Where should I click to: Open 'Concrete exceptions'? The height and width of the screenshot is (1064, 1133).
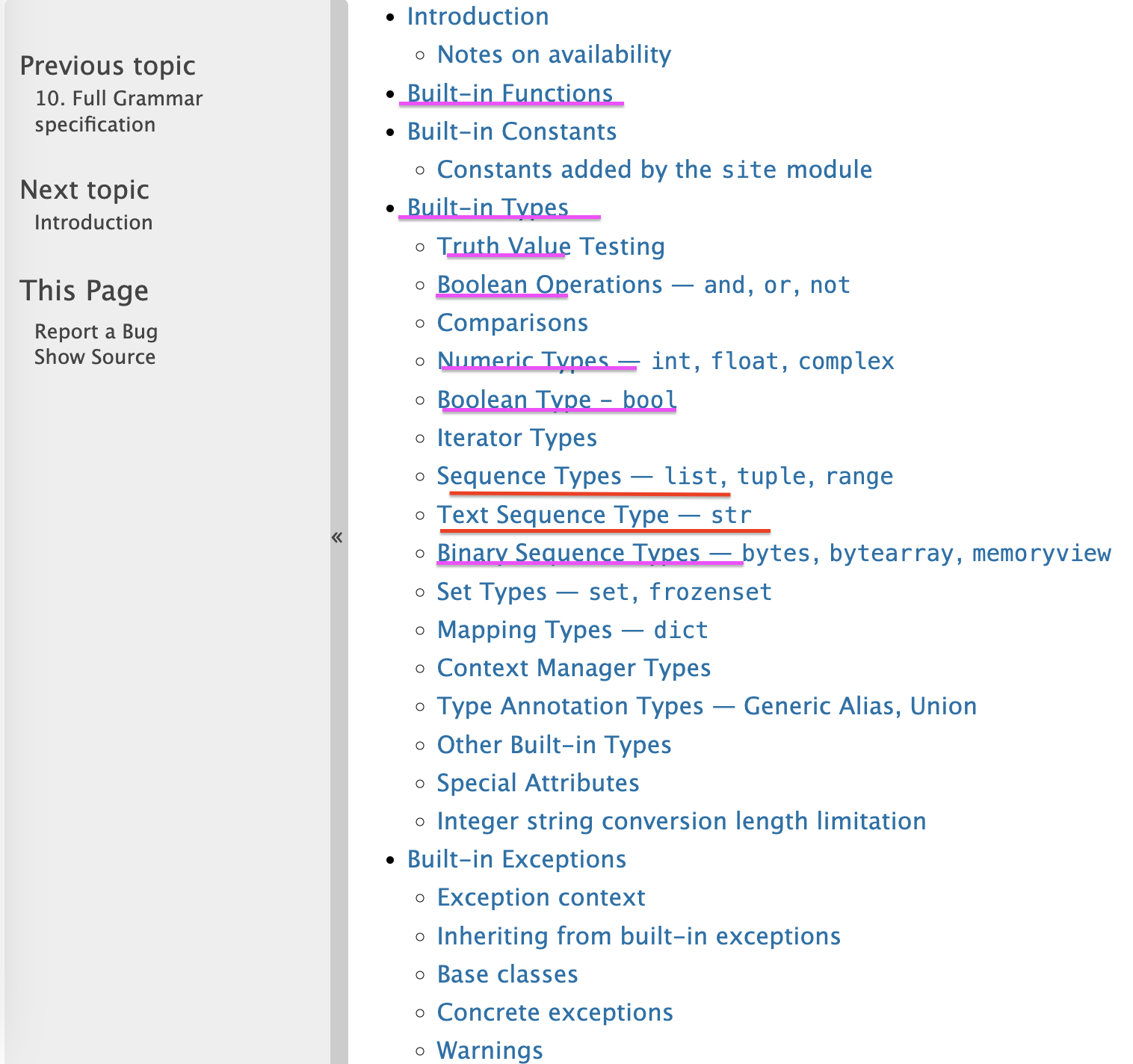pyautogui.click(x=555, y=1012)
